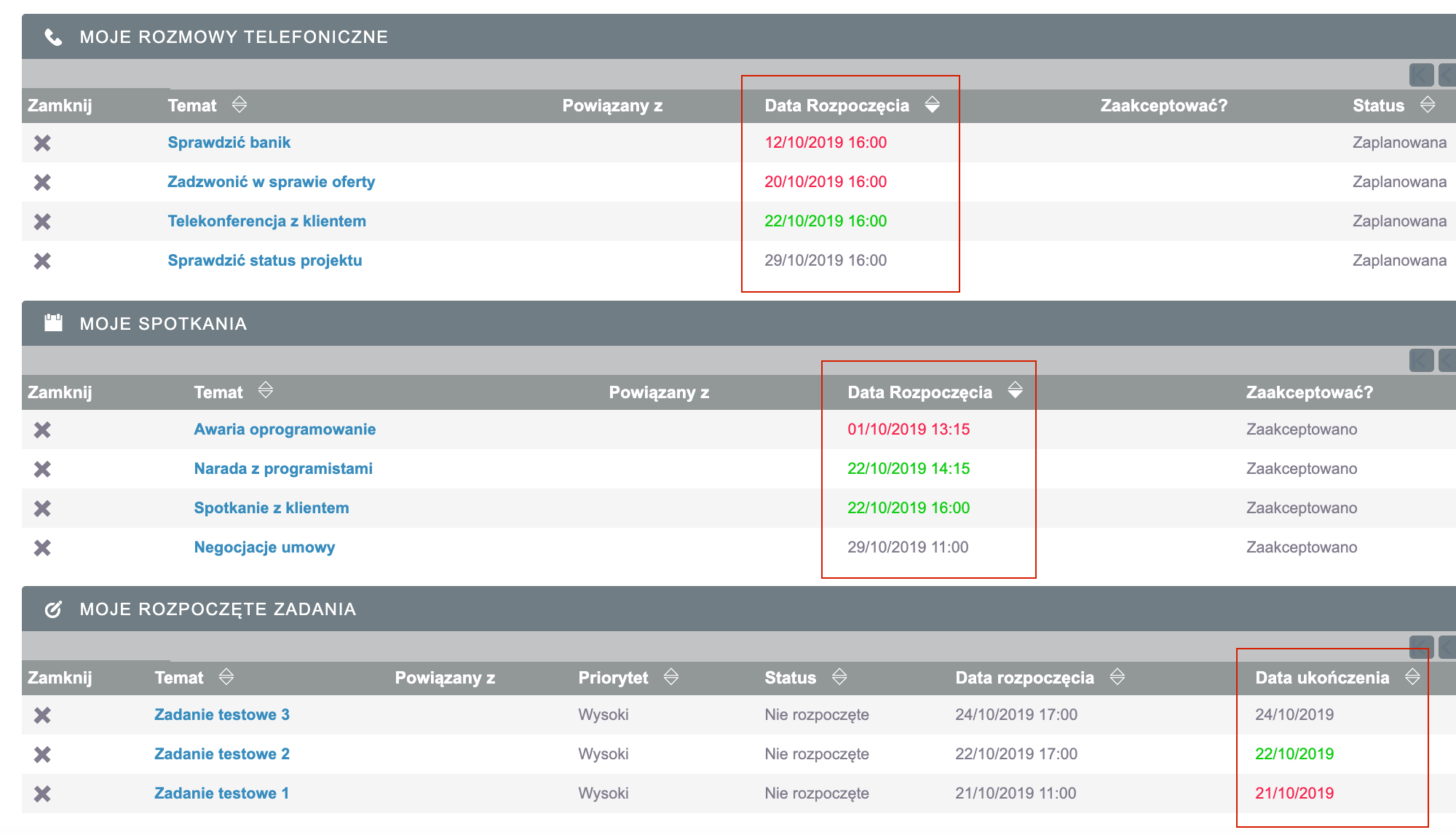Close the Sprawdzić status projektu call
The height and width of the screenshot is (835, 1456).
[42, 261]
